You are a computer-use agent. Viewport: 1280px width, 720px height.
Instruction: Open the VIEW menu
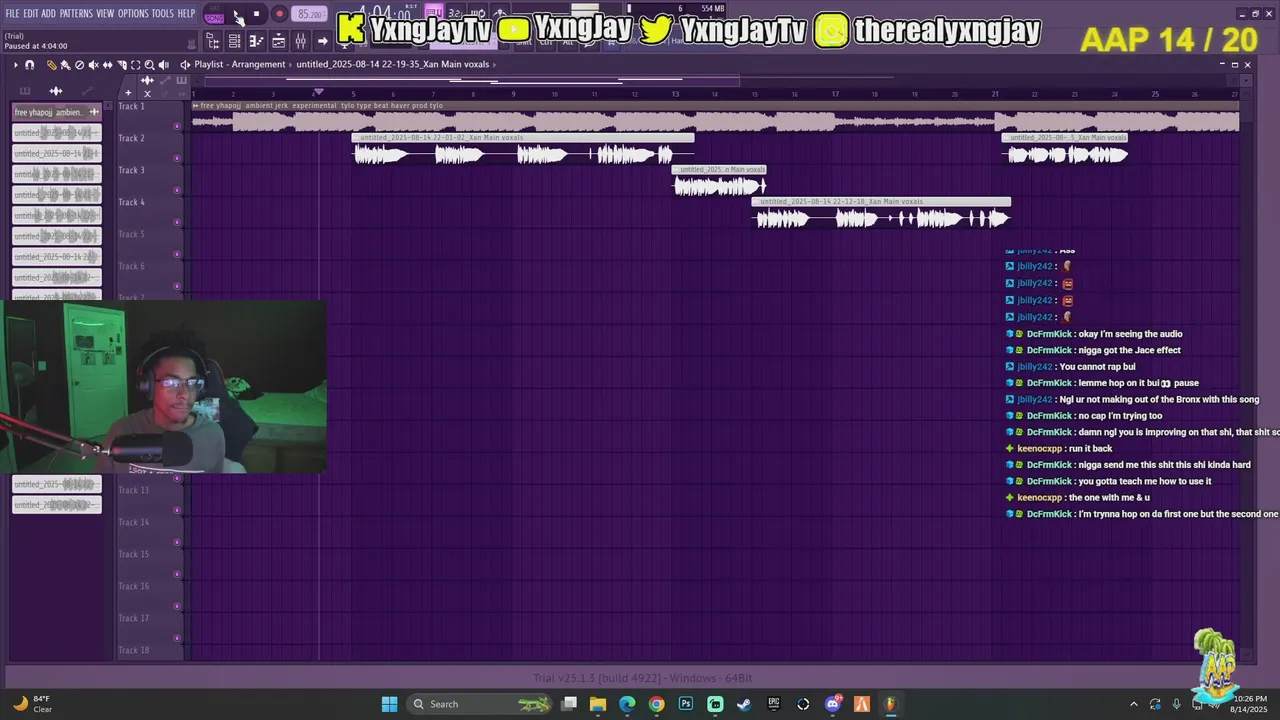click(x=105, y=13)
